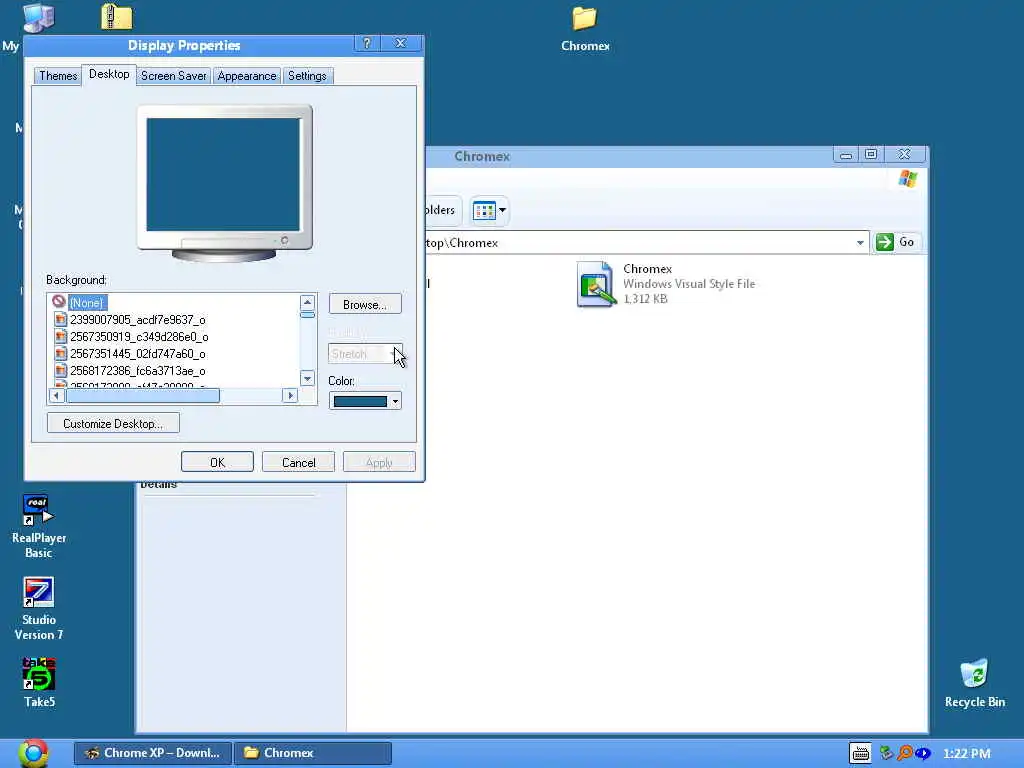Minimize the Chromex window

pos(846,155)
